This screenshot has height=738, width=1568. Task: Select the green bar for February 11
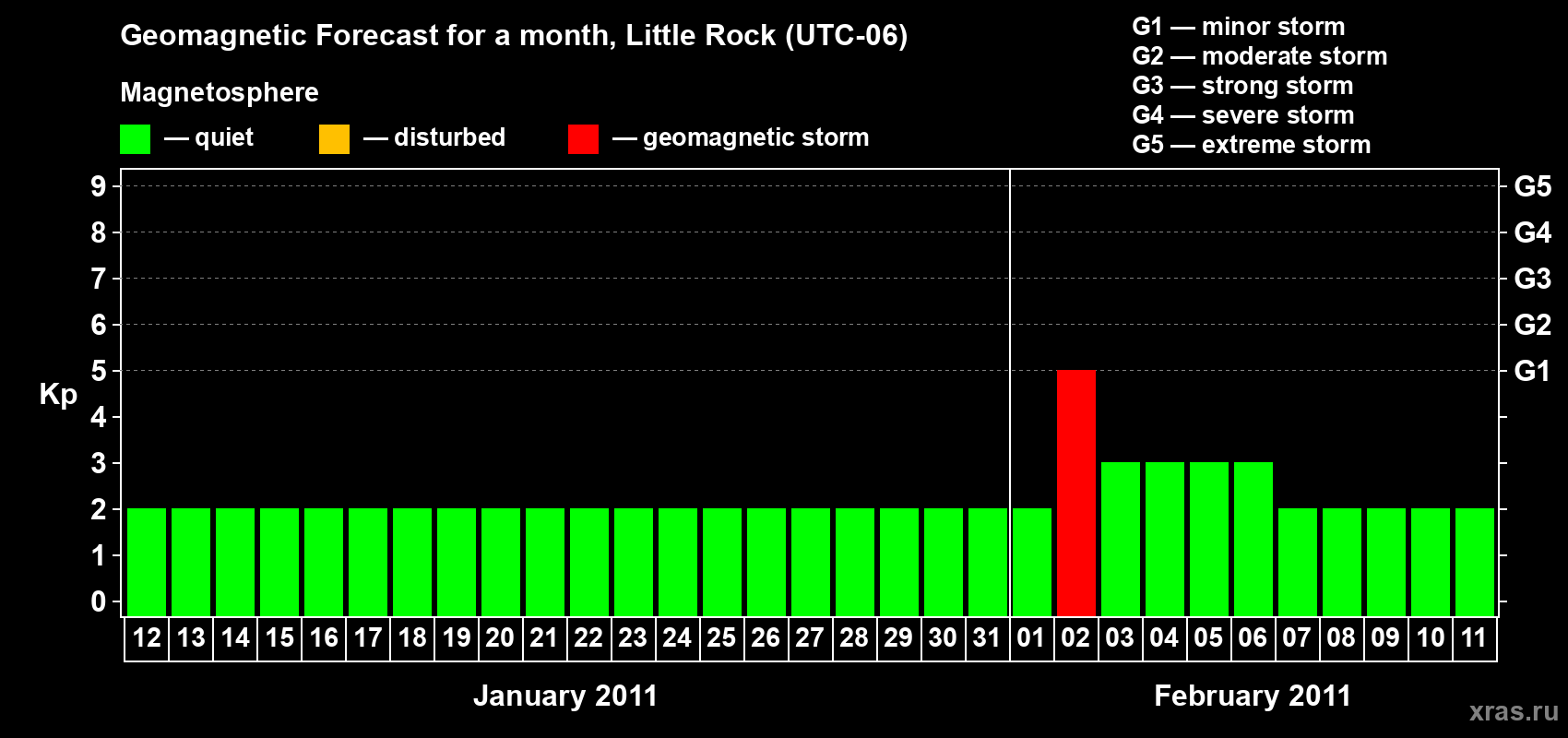(x=1475, y=562)
